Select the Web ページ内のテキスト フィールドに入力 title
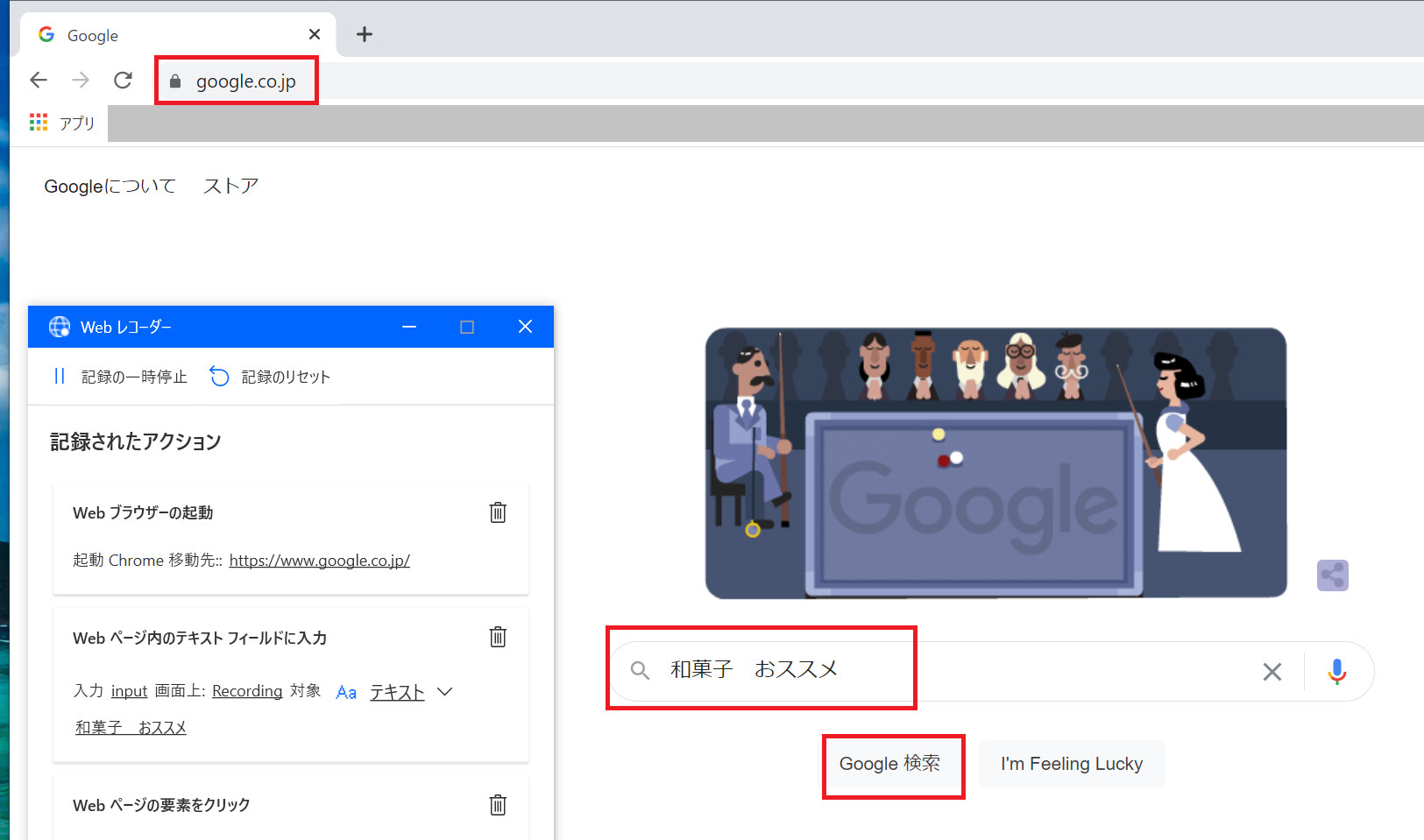Image resolution: width=1424 pixels, height=840 pixels. [x=200, y=638]
